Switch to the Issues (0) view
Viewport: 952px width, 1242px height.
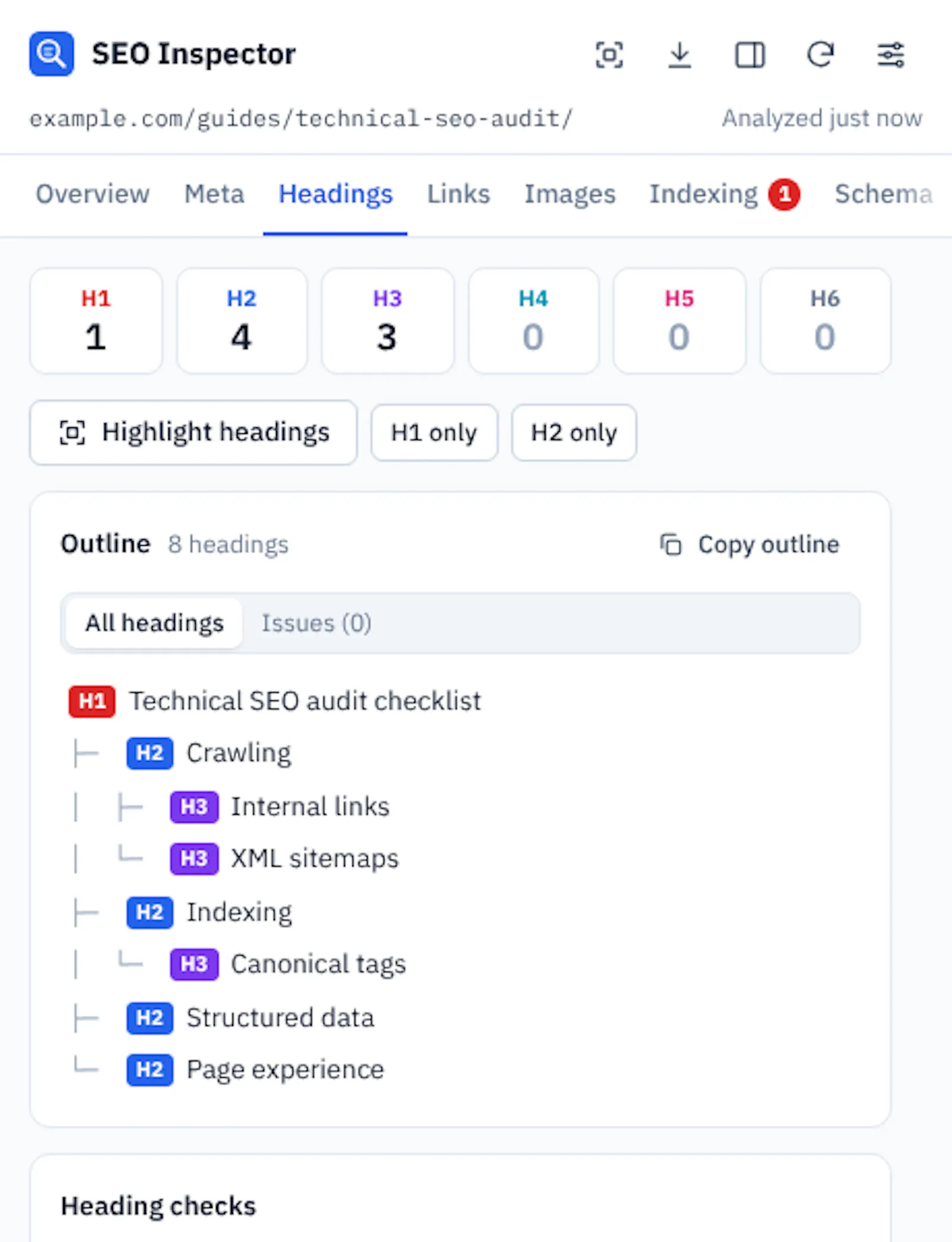[317, 623]
